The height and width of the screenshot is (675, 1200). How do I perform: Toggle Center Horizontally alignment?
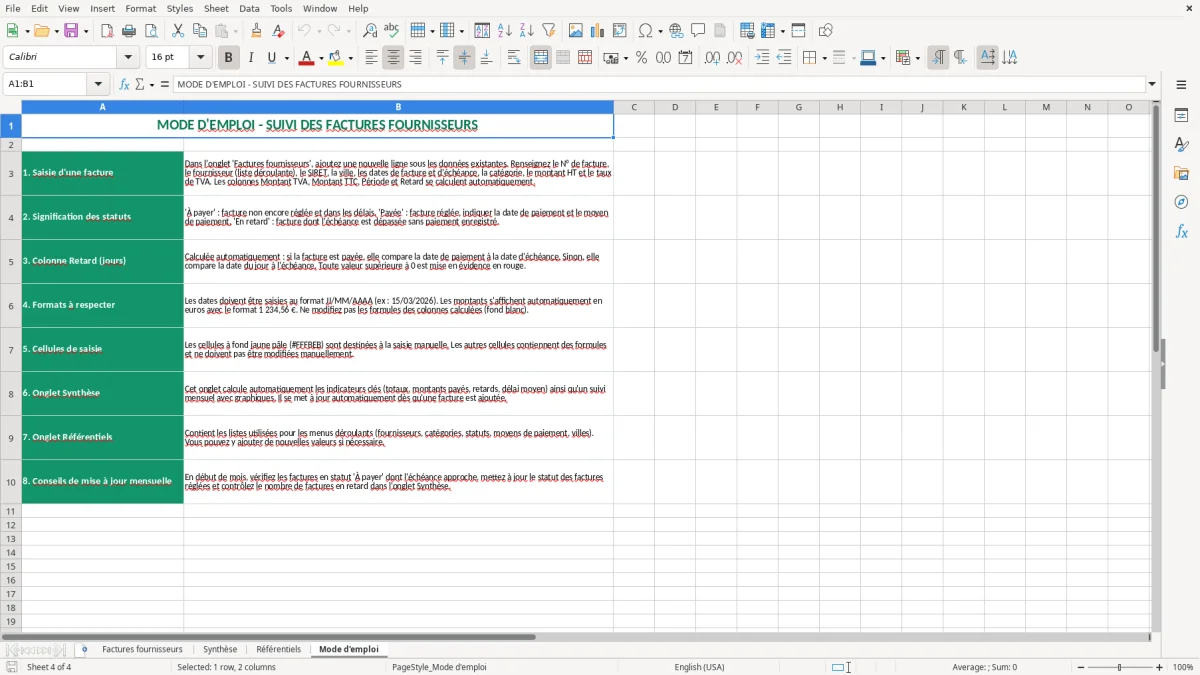394,58
